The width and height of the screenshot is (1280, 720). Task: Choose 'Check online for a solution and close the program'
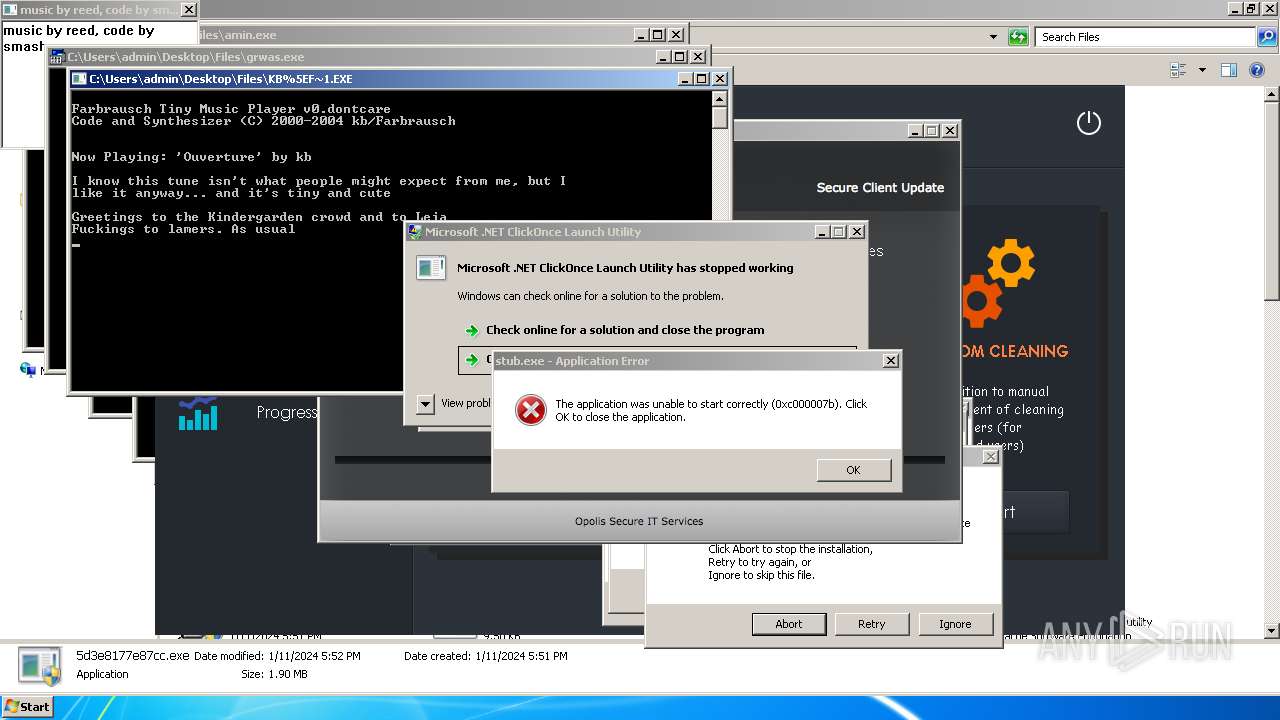pyautogui.click(x=625, y=330)
